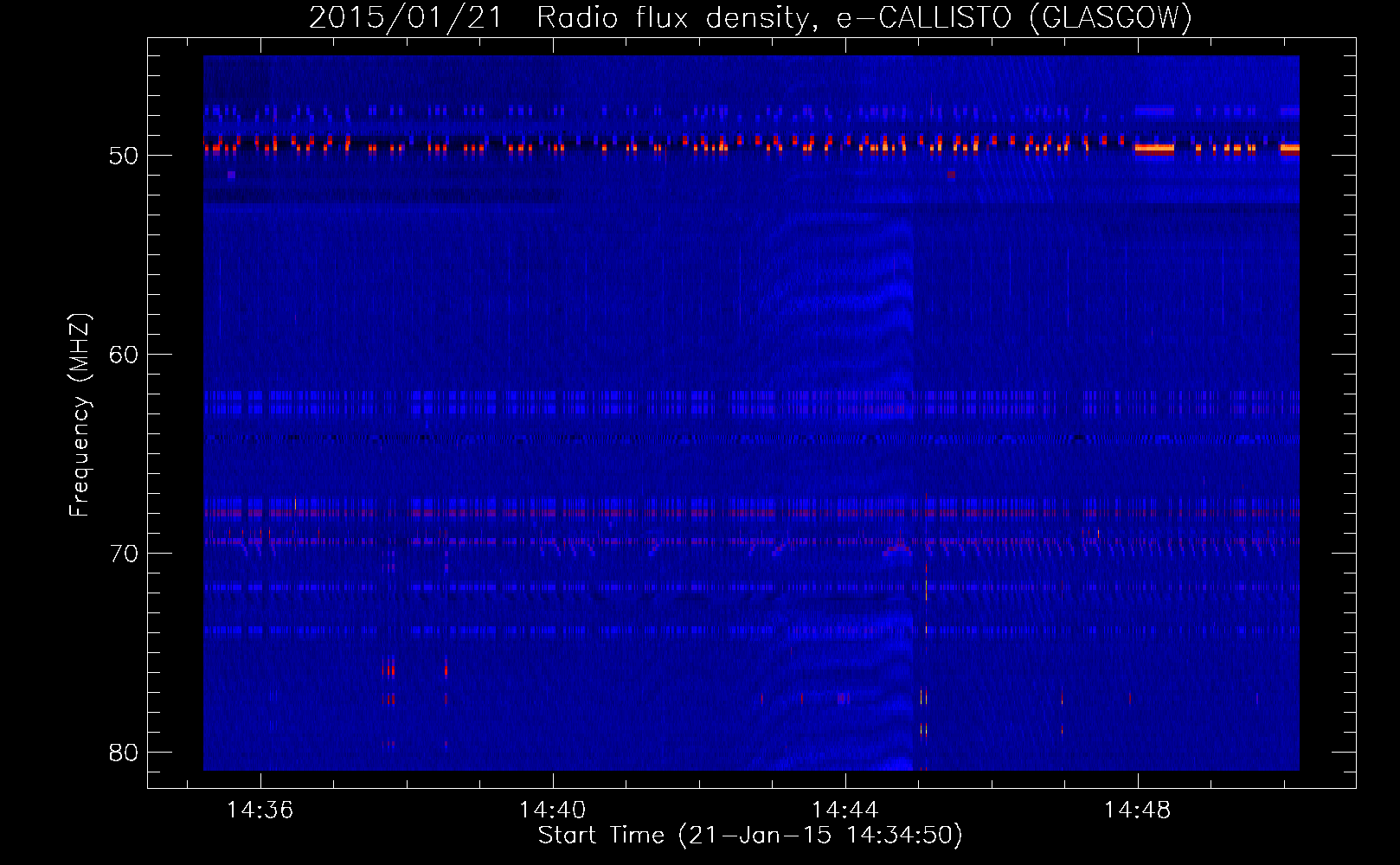Click the 14:36 time tick label
This screenshot has height=865, width=1400.
(260, 810)
